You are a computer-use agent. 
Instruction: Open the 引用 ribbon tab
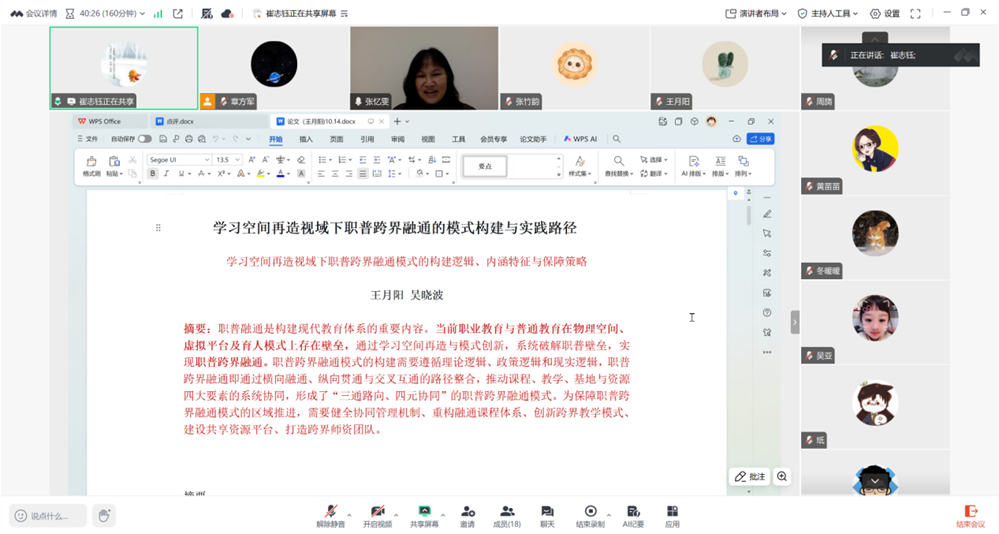coord(367,139)
